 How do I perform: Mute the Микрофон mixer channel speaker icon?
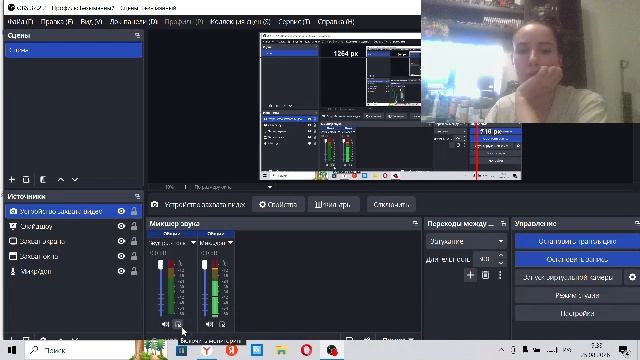[x=209, y=324]
